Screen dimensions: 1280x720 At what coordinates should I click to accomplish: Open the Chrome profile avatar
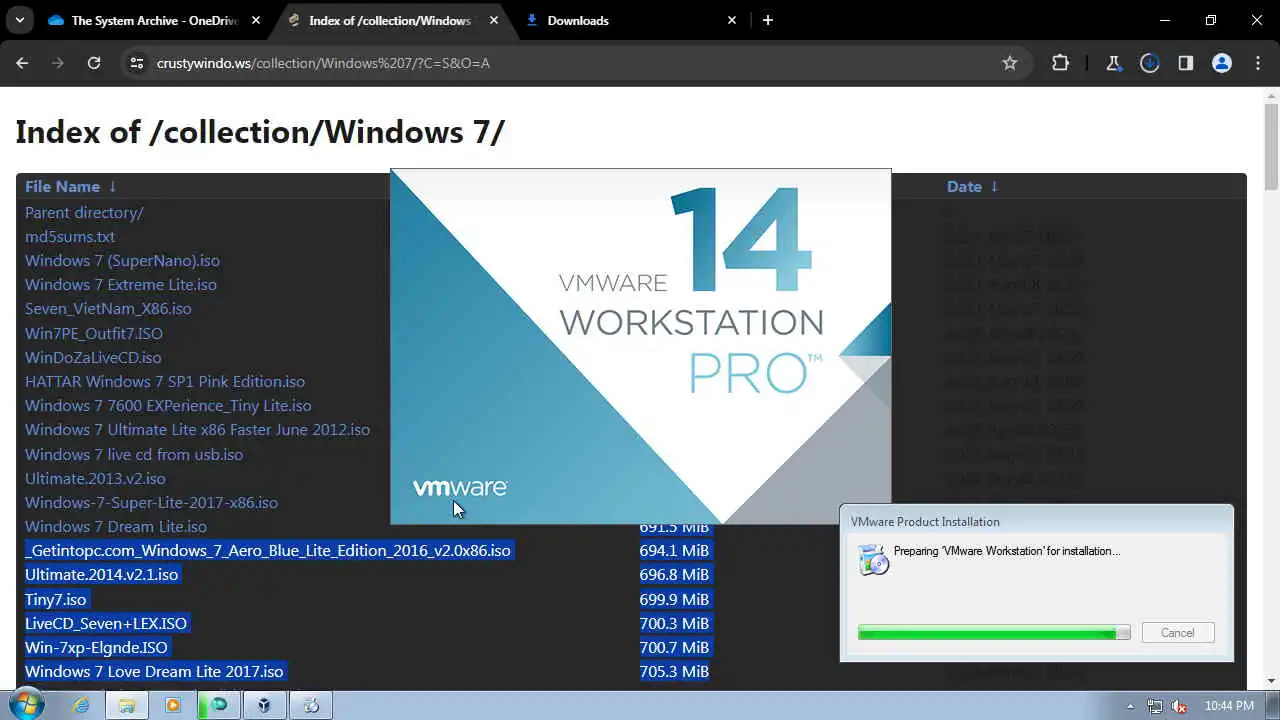[x=1222, y=63]
